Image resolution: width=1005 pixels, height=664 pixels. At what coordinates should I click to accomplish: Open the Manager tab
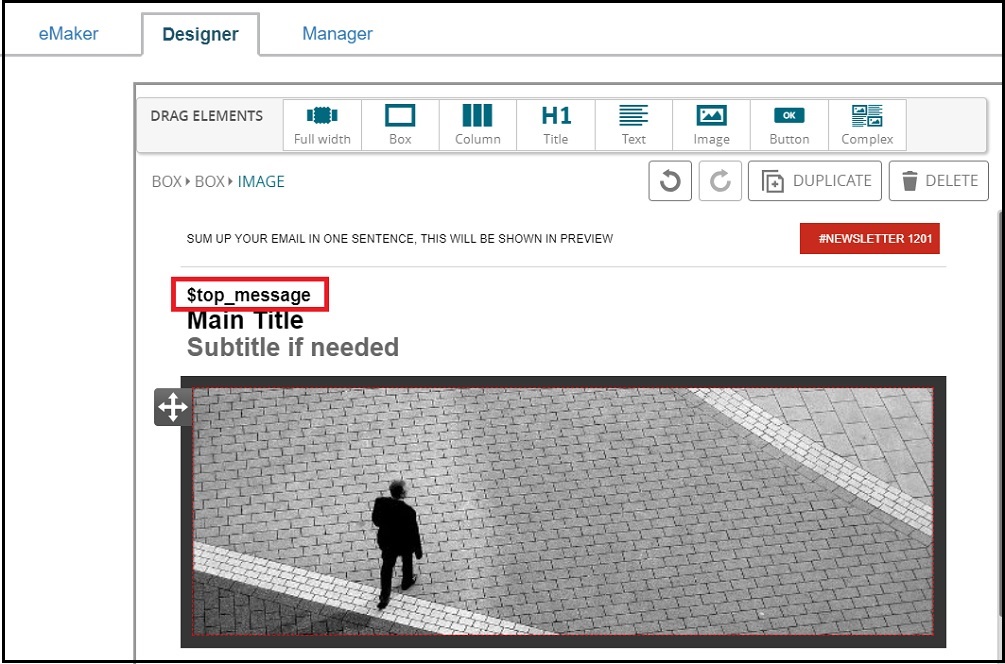[x=337, y=34]
